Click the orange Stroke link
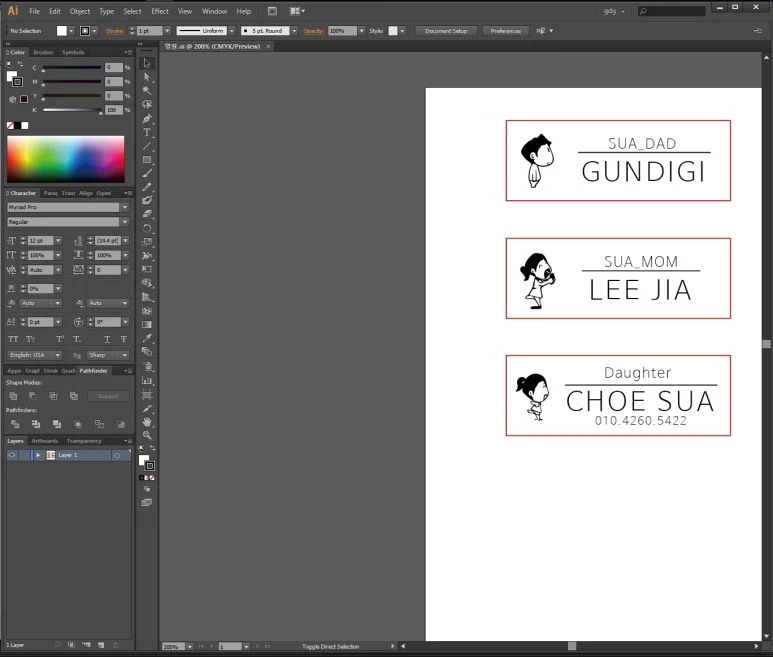Viewport: 773px width, 657px height. [x=115, y=31]
